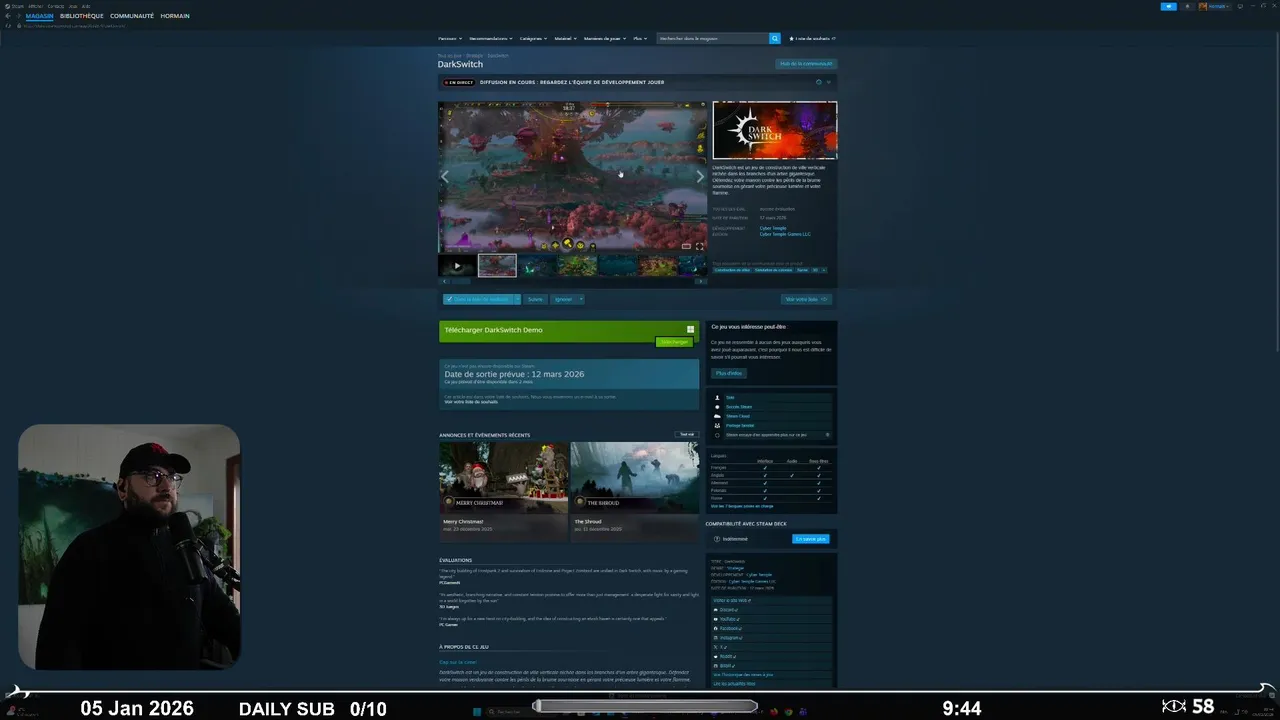The height and width of the screenshot is (720, 1280).
Task: Click the En savoir plus Steam Deck button
Action: pos(810,539)
